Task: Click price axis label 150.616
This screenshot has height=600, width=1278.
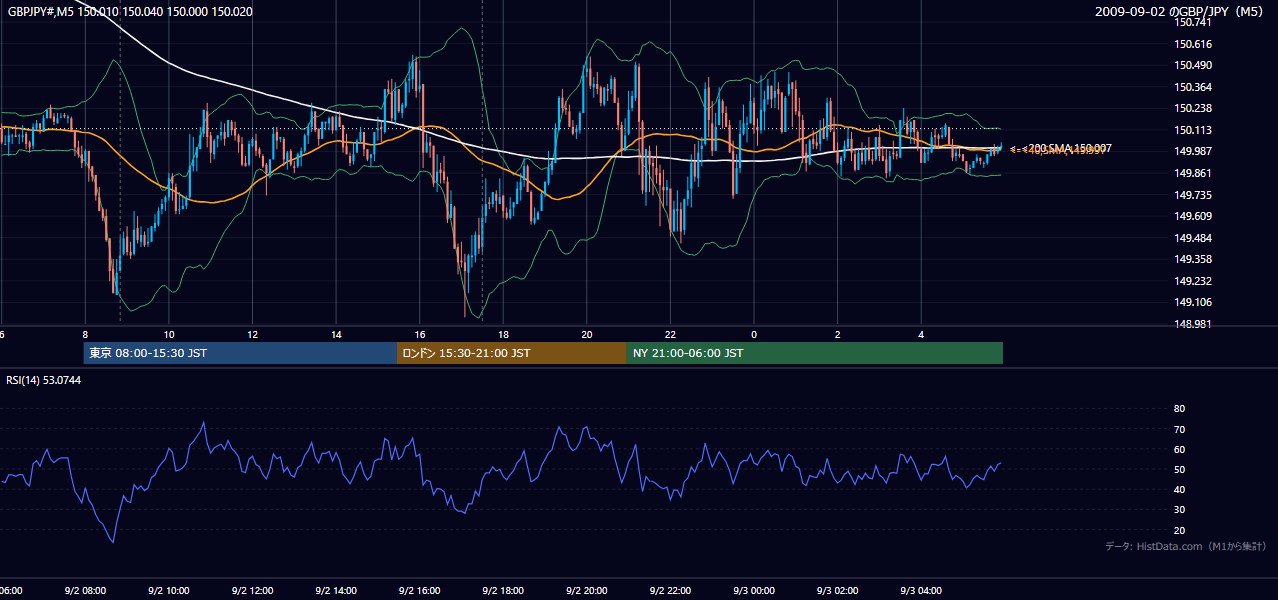Action: pos(1195,44)
